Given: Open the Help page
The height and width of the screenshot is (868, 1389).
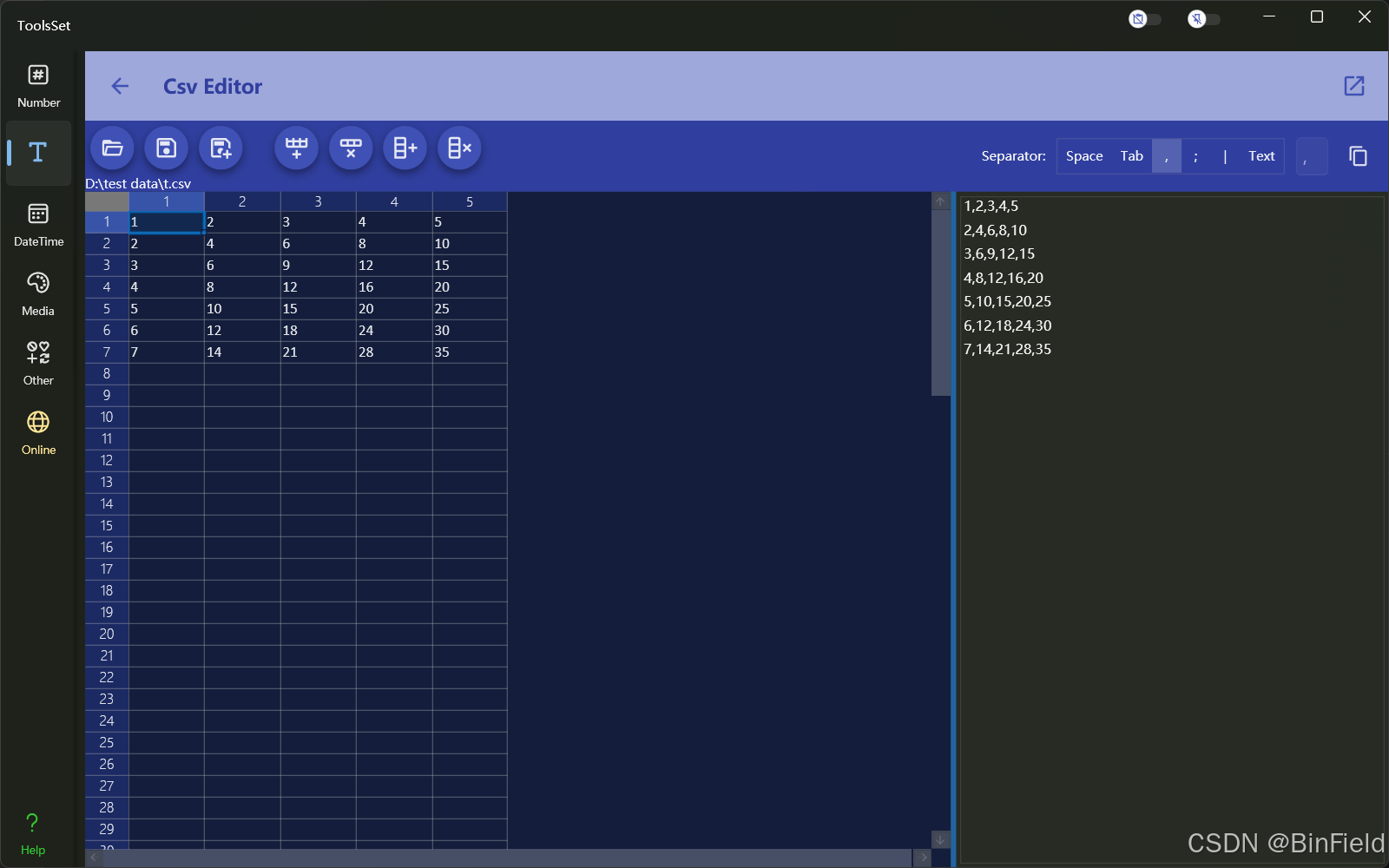Looking at the screenshot, I should [x=33, y=834].
